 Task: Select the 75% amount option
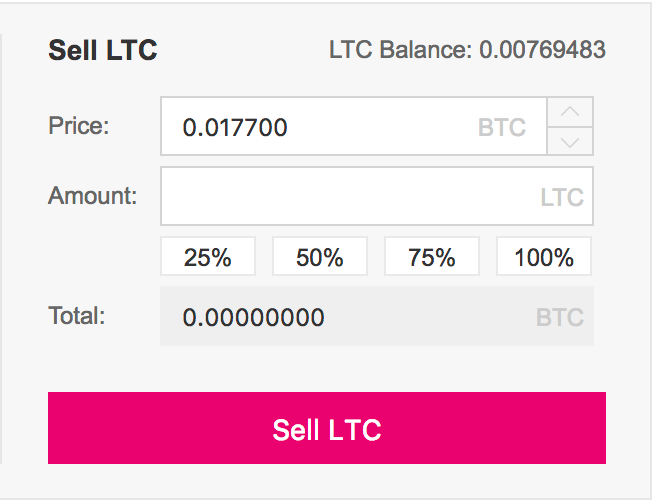[432, 256]
